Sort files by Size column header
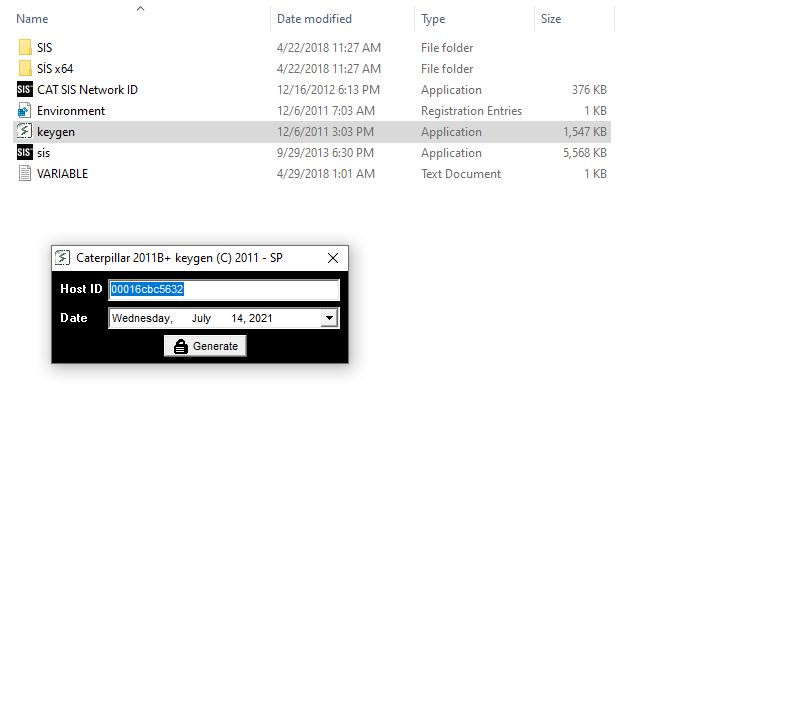Viewport: 793px width, 705px height. click(x=551, y=19)
